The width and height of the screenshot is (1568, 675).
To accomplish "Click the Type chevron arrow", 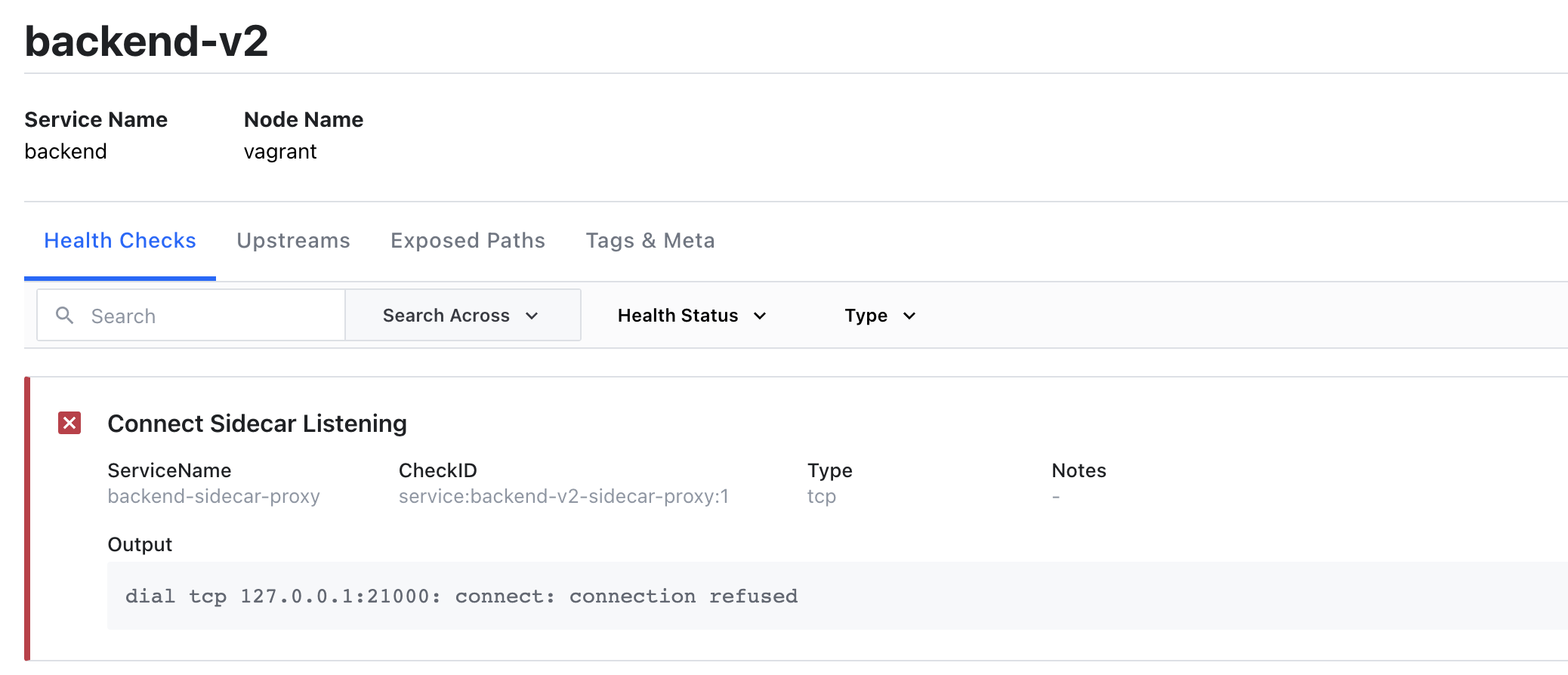I will (909, 316).
